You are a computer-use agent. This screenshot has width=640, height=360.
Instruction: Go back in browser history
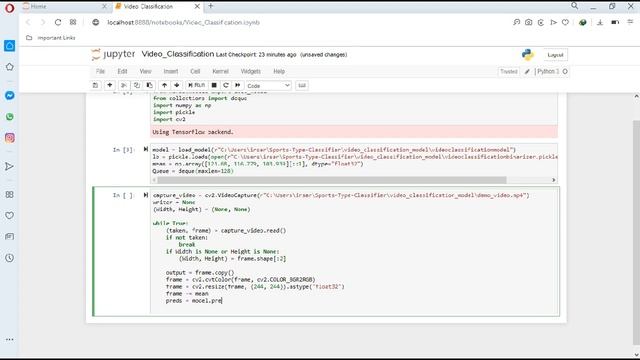coord(28,22)
